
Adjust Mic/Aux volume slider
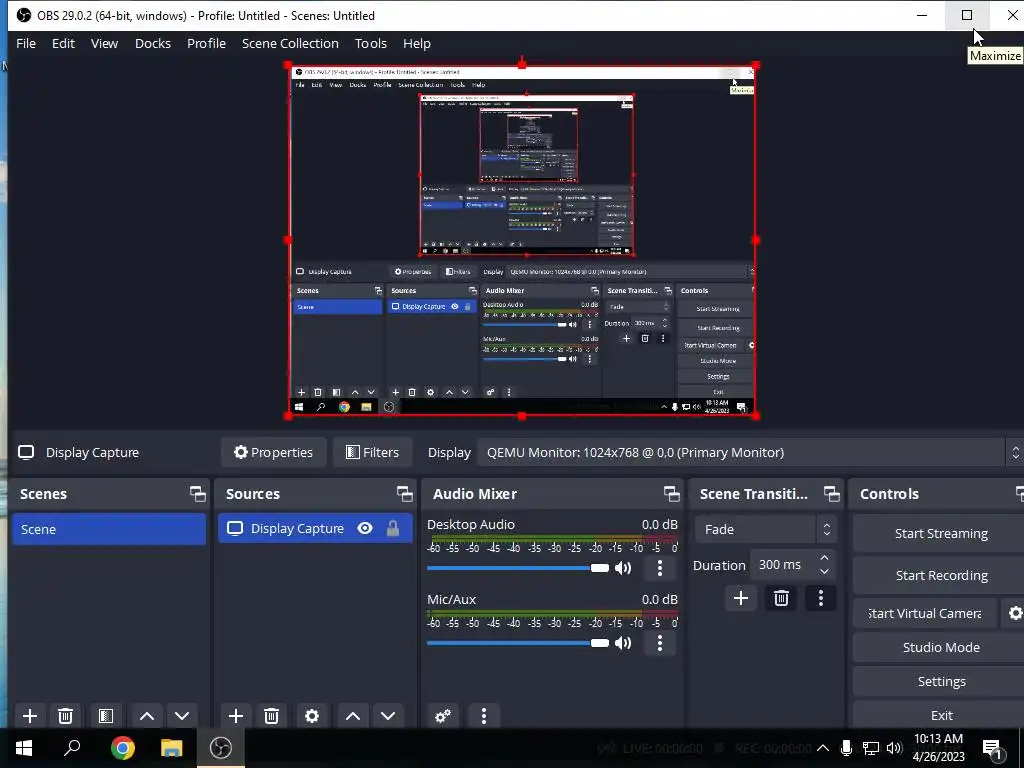click(x=517, y=643)
